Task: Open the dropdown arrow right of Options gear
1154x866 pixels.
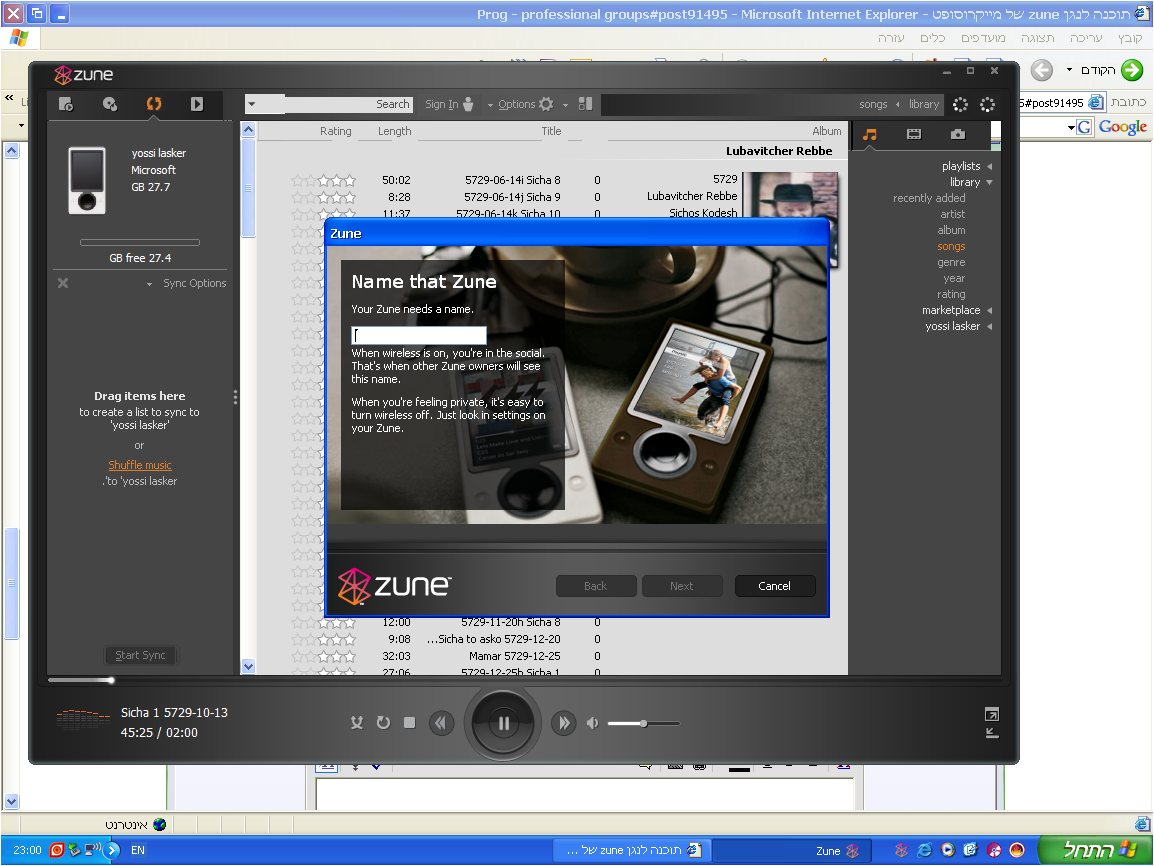Action: 565,105
